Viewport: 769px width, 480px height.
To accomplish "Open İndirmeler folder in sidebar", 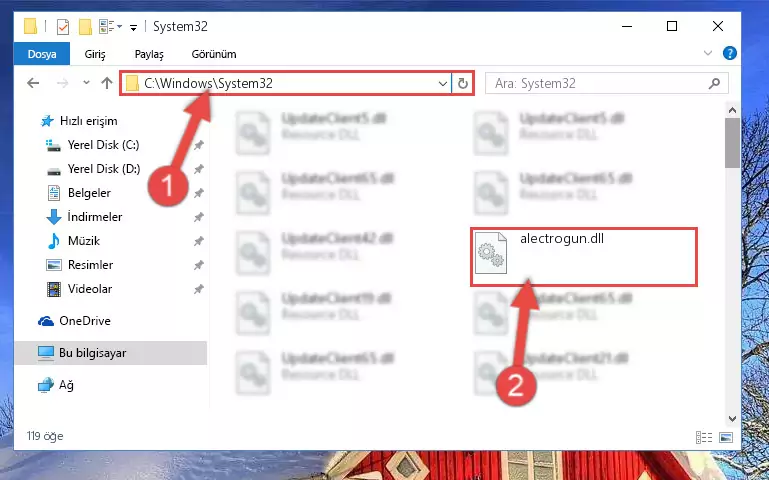I will click(x=95, y=216).
